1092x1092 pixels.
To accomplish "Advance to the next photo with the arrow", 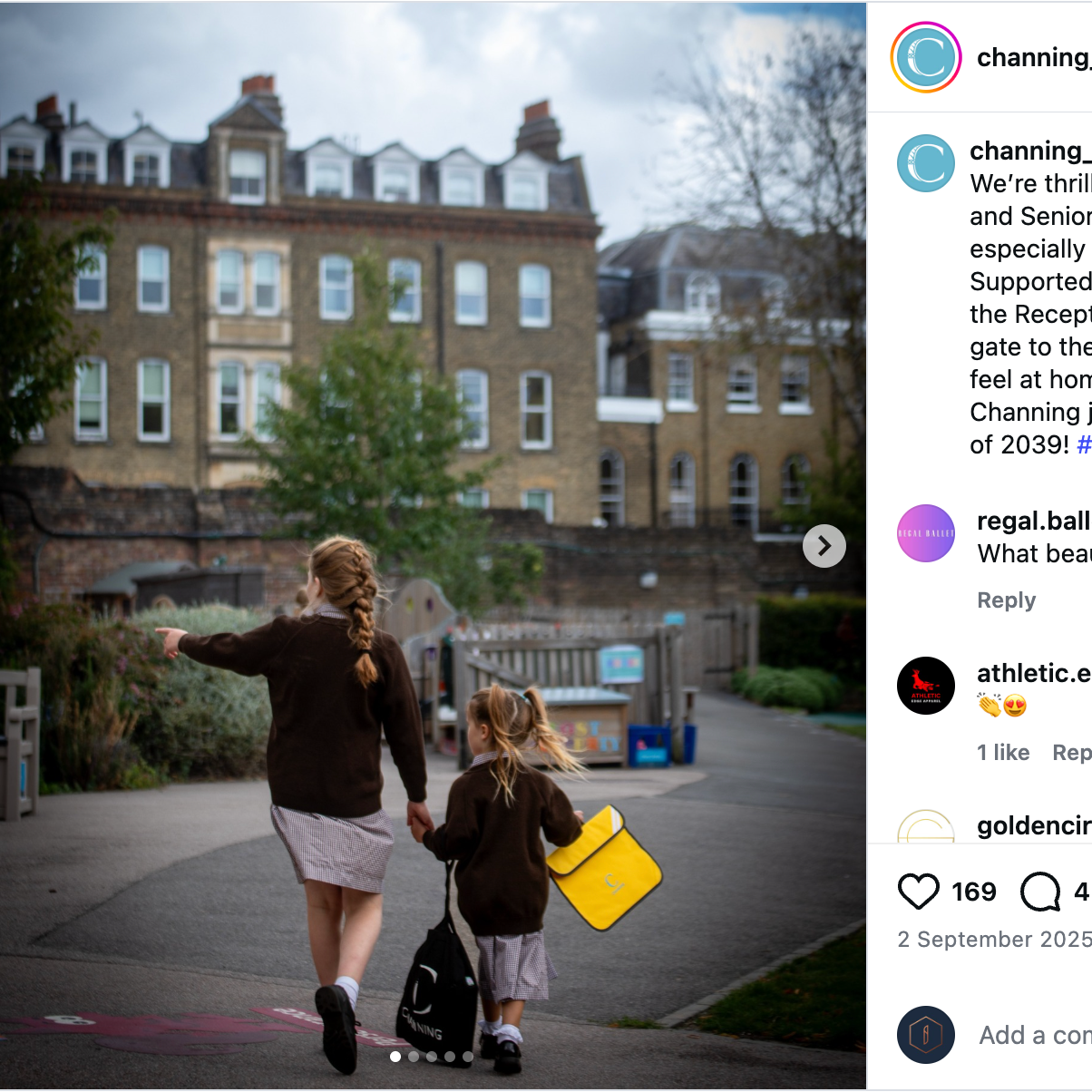I will pos(824,546).
